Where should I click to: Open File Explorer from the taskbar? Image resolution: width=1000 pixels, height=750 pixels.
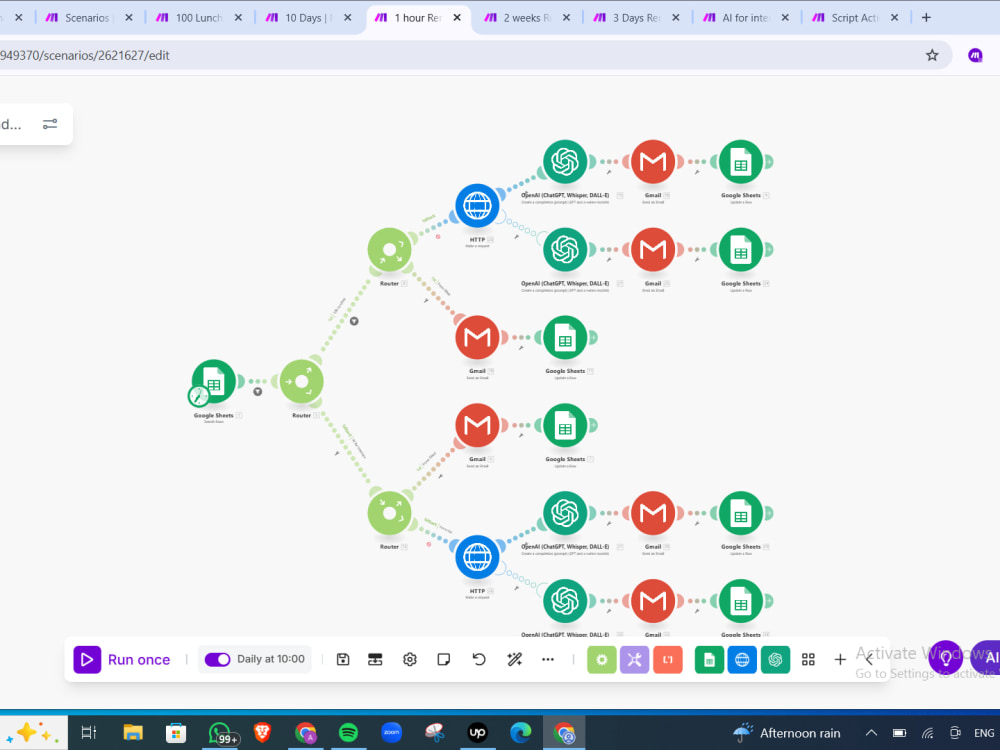point(133,733)
